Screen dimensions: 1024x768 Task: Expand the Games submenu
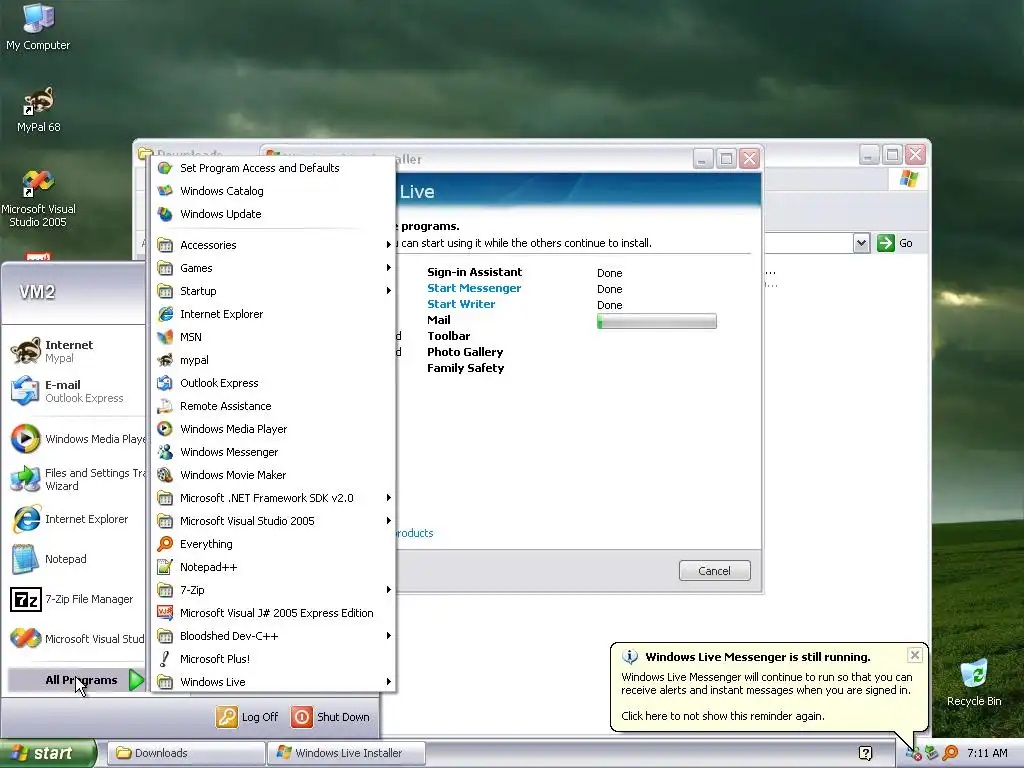click(274, 268)
